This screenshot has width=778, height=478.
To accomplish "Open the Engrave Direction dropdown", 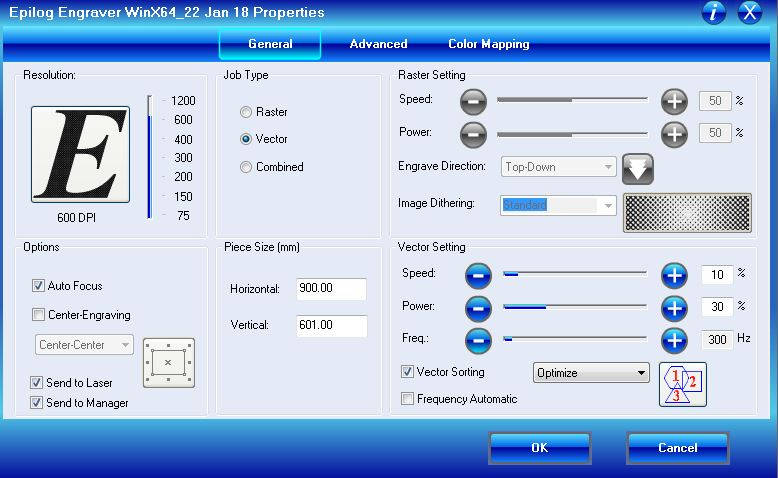I will (559, 167).
